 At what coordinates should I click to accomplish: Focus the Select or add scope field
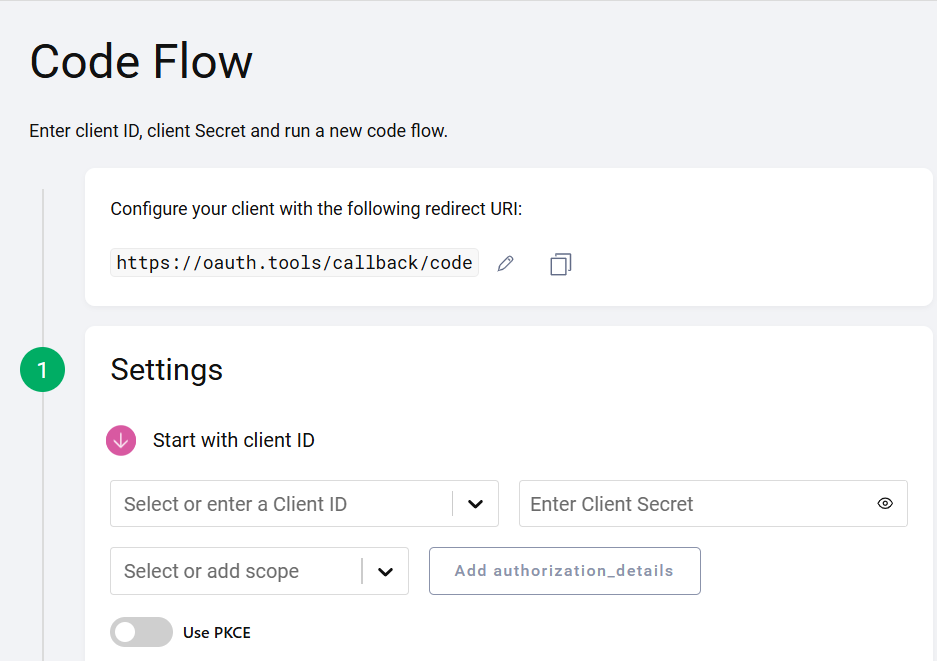(x=235, y=572)
